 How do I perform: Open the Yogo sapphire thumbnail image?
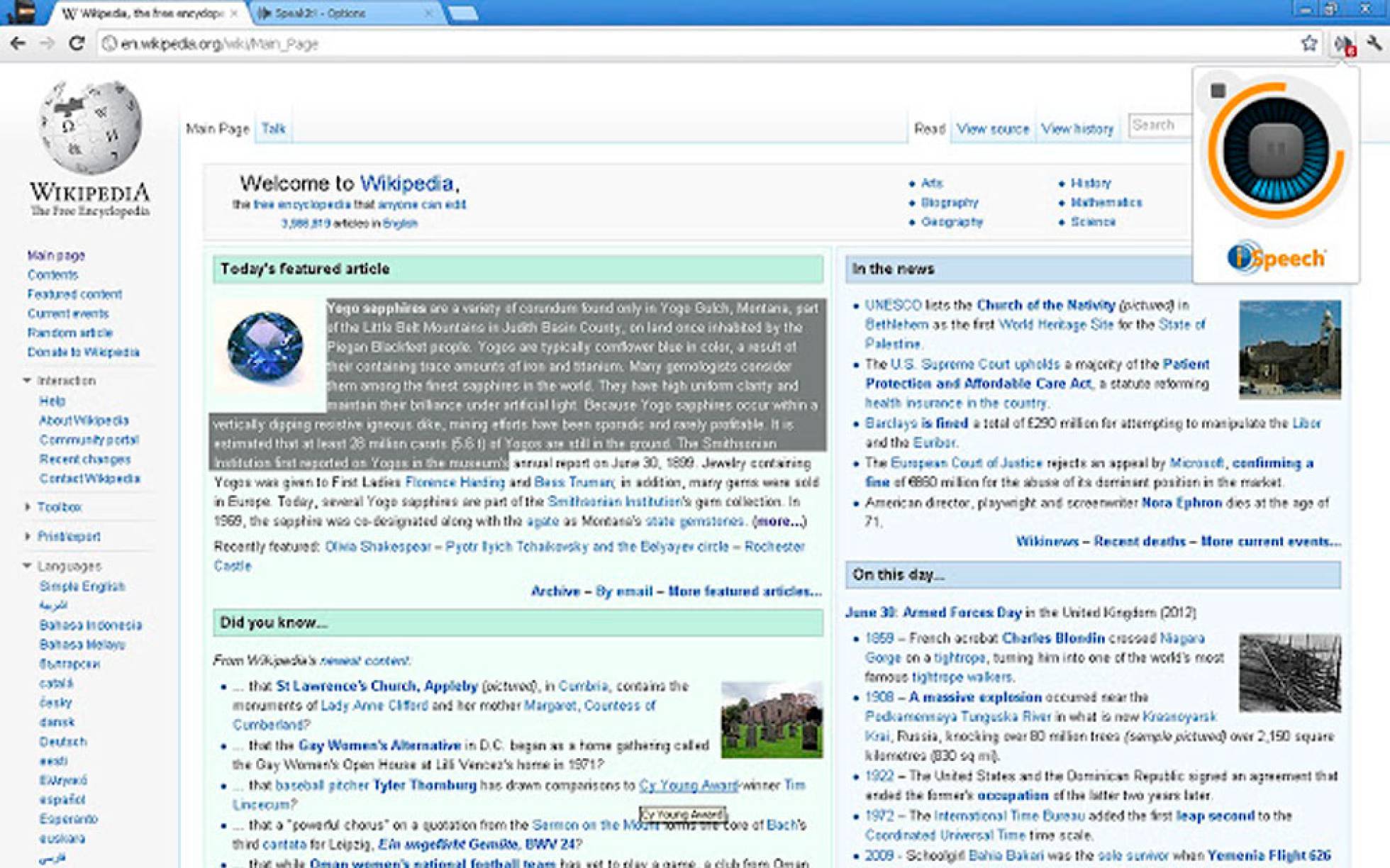[x=265, y=347]
